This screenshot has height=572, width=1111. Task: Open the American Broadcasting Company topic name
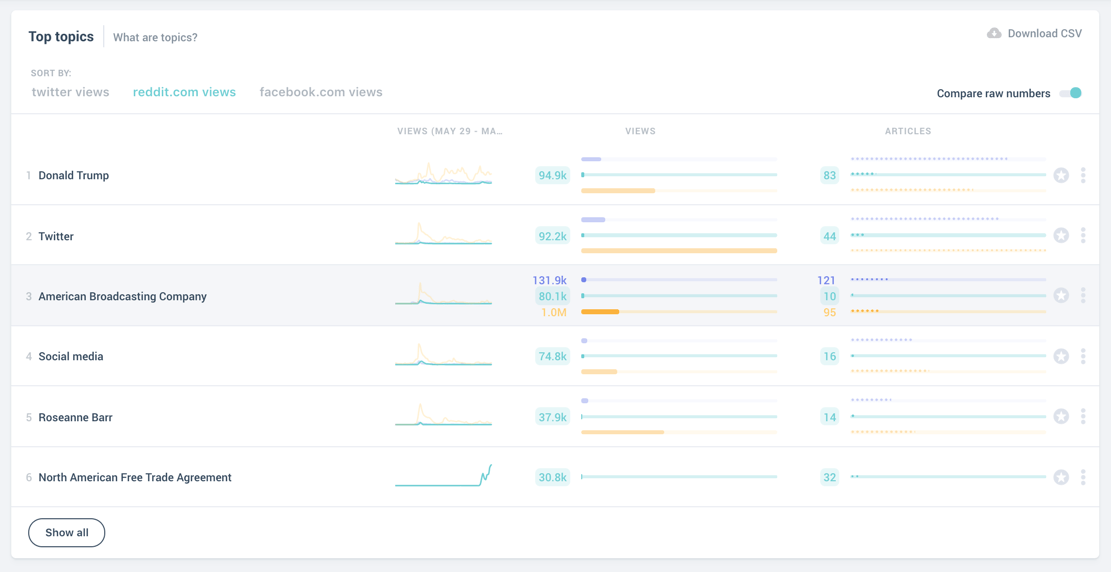click(123, 296)
